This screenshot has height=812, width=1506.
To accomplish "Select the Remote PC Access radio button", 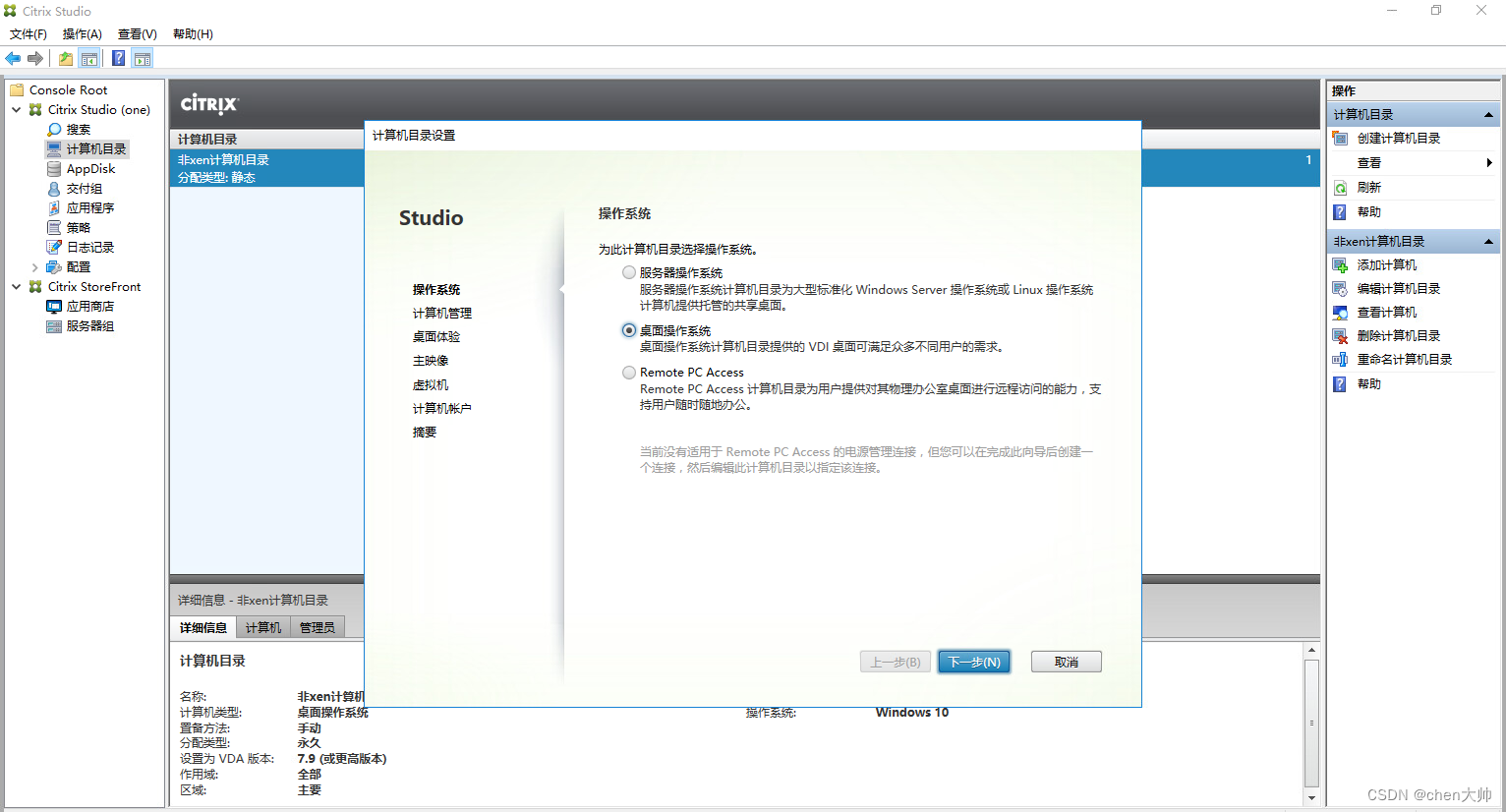I will (x=629, y=373).
